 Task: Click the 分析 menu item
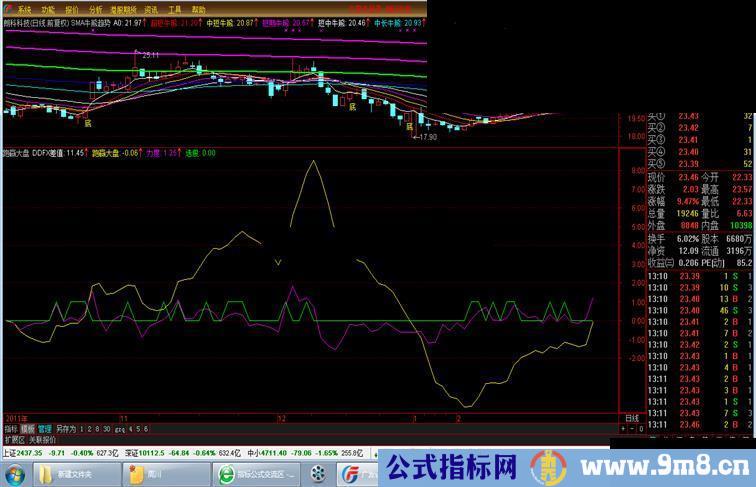coord(96,8)
